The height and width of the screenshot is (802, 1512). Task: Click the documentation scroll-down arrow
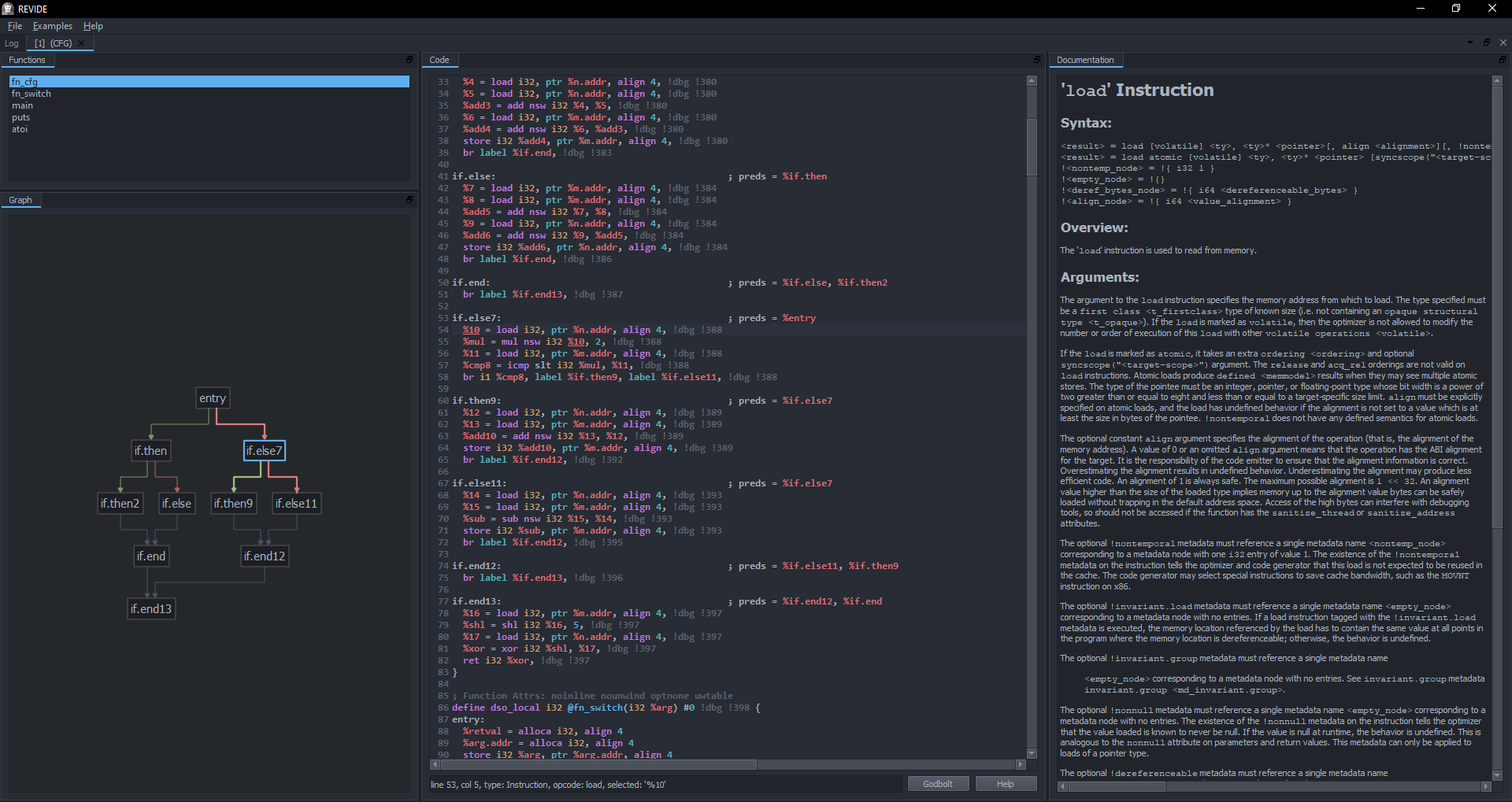[1497, 774]
